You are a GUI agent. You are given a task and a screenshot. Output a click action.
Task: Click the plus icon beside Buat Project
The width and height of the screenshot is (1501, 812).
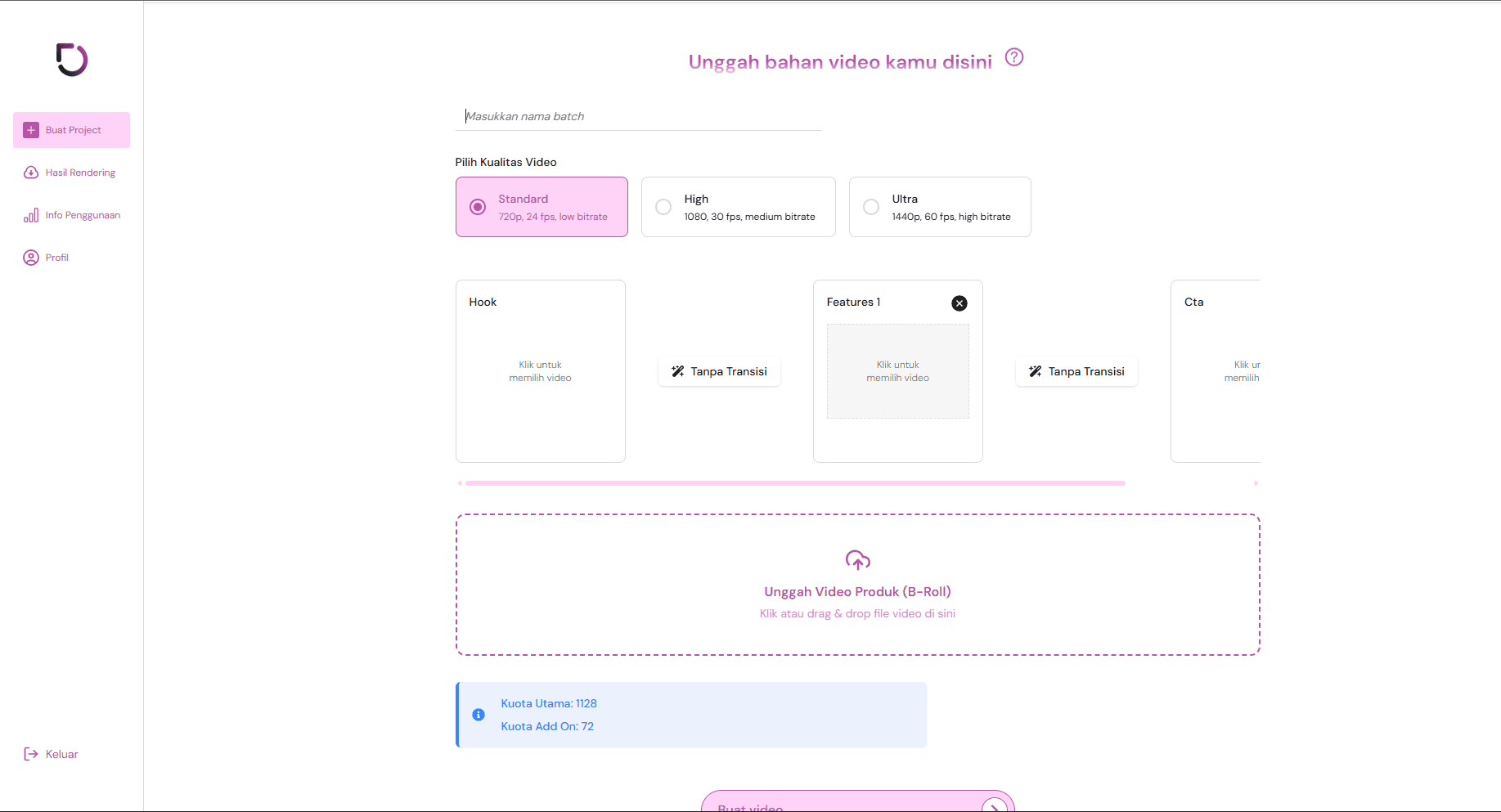point(31,130)
